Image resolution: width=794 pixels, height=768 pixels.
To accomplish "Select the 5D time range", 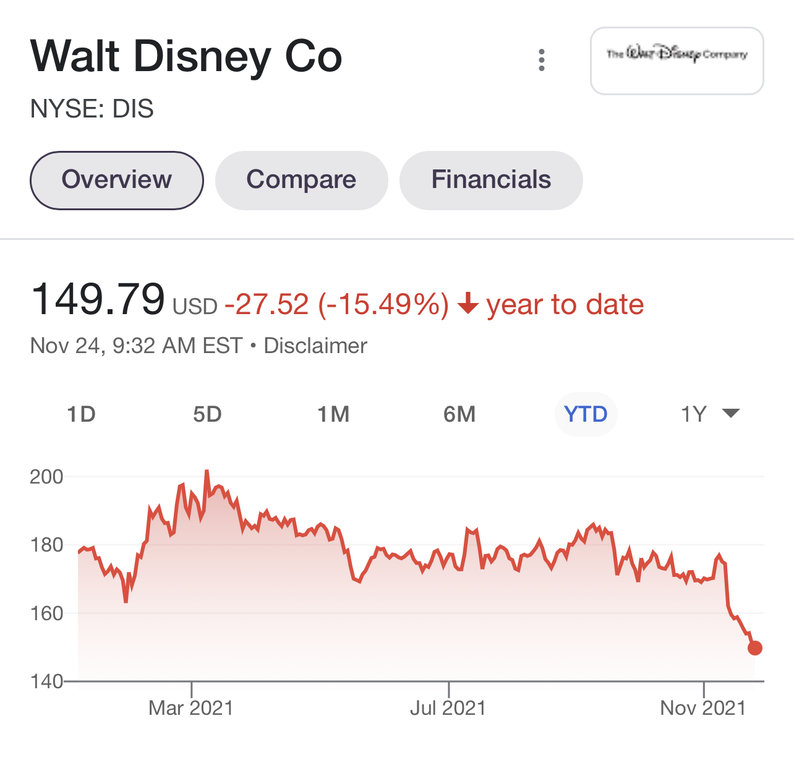I will pyautogui.click(x=207, y=414).
